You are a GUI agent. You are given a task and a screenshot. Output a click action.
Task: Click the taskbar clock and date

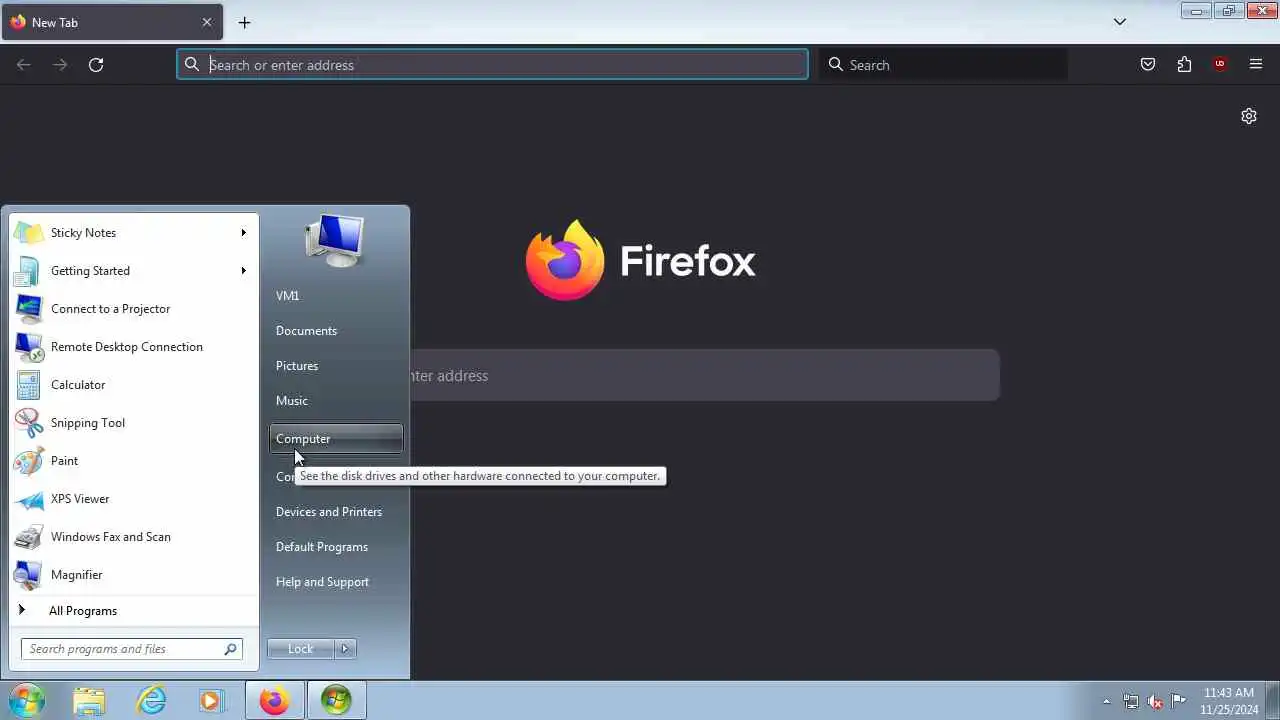[x=1229, y=701]
